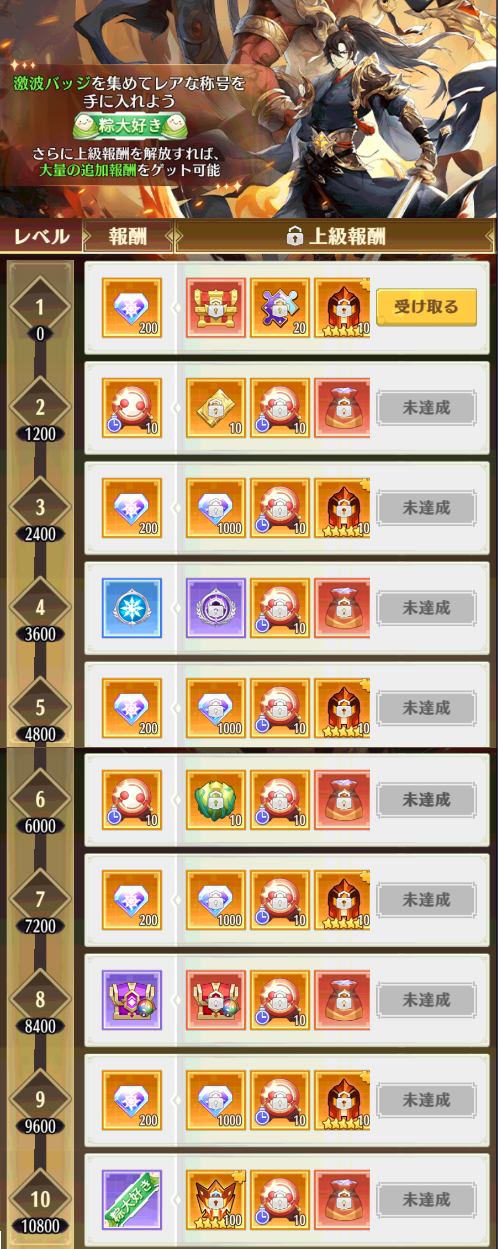
Task: Select level 2 red orb timer reward
Action: click(132, 406)
